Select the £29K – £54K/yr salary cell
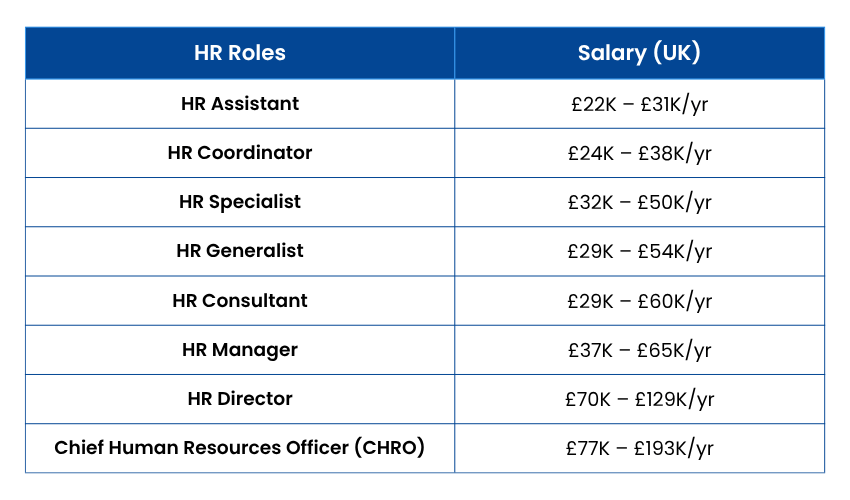This screenshot has height=500, width=850. (x=639, y=251)
